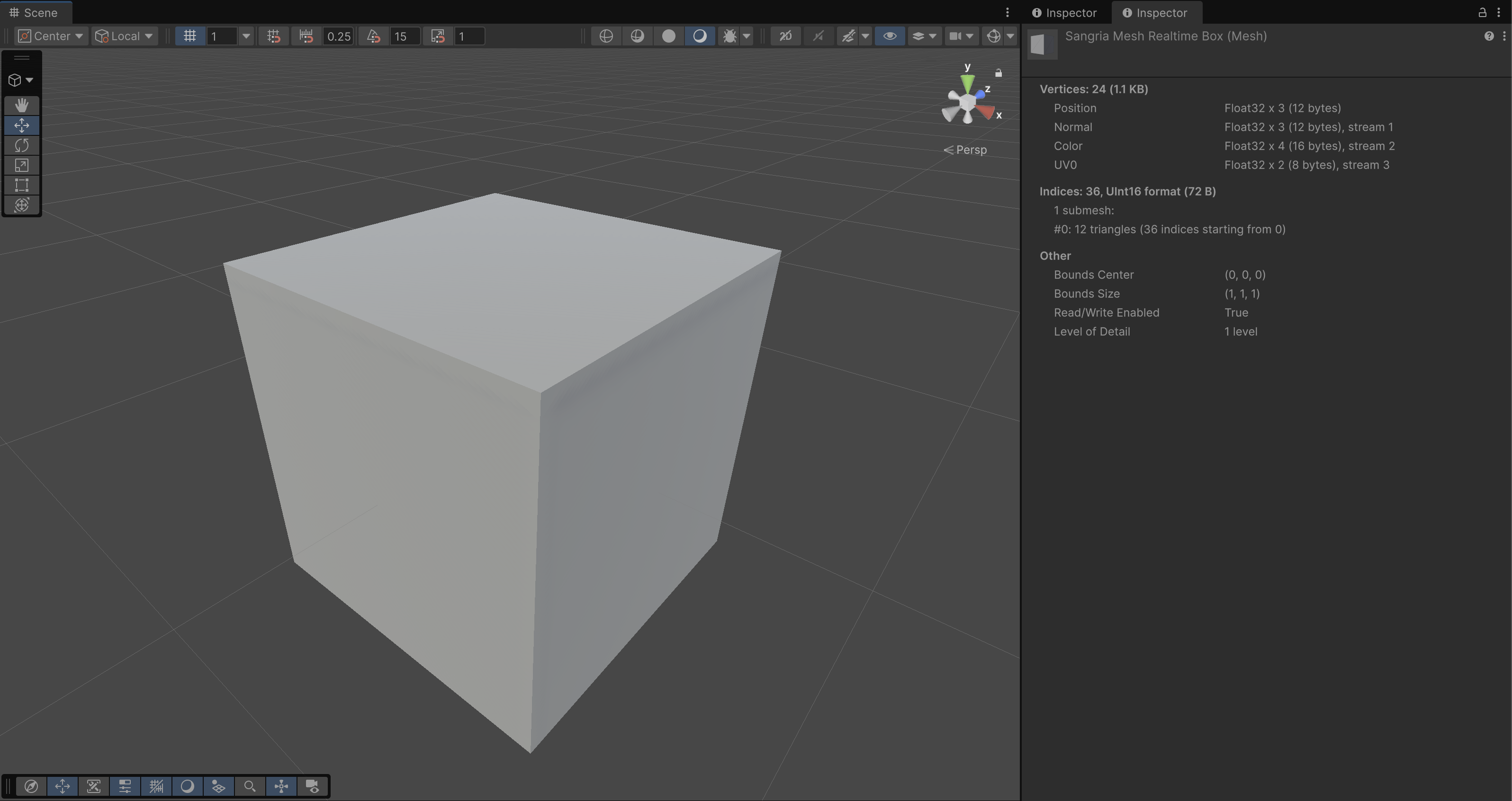Open the Local handle rotation dropdown
This screenshot has height=801, width=1512.
(x=125, y=36)
